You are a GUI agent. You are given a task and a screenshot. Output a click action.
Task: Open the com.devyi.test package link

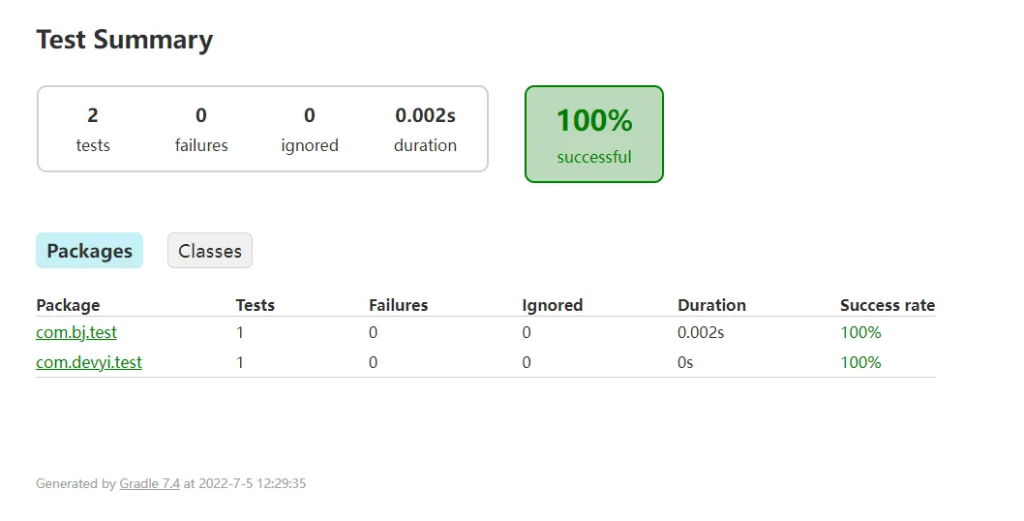pos(89,362)
